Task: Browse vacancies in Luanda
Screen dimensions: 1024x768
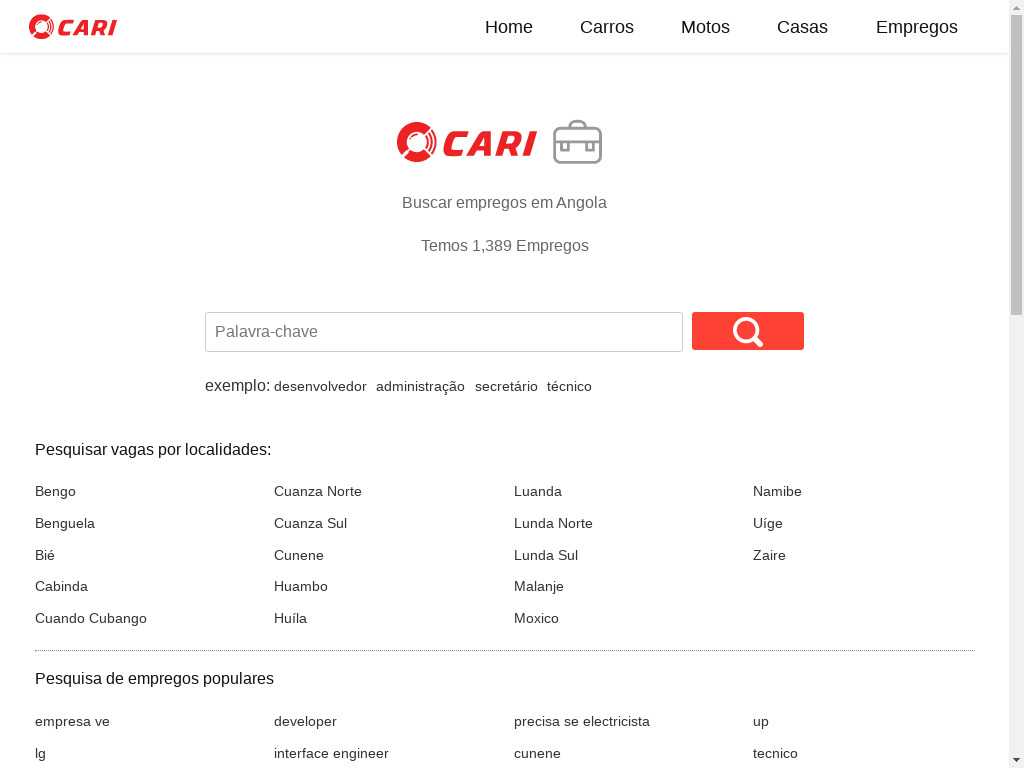Action: click(537, 492)
